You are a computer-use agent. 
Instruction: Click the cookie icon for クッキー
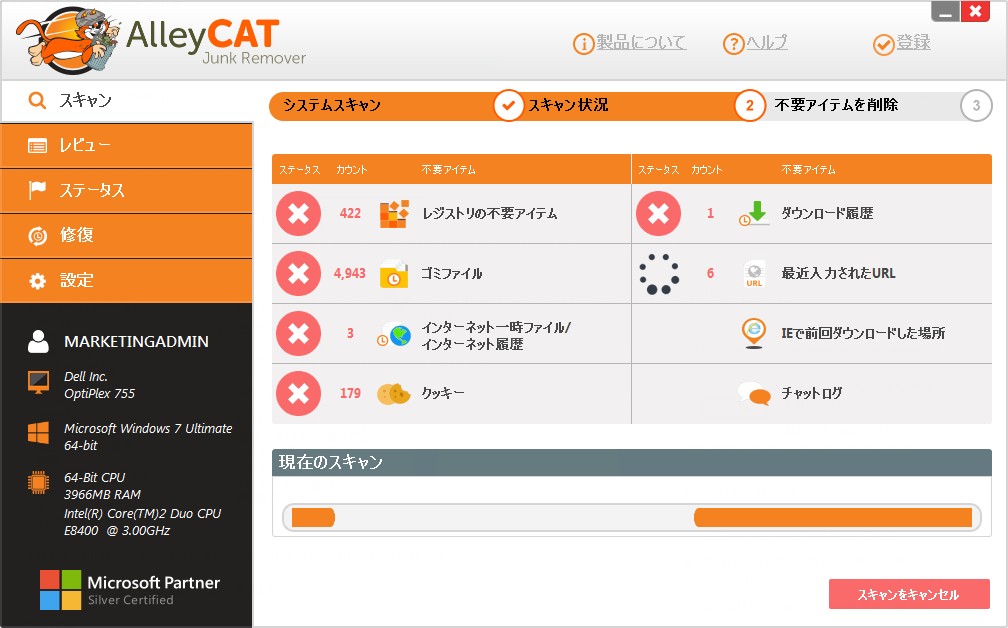[x=393, y=393]
